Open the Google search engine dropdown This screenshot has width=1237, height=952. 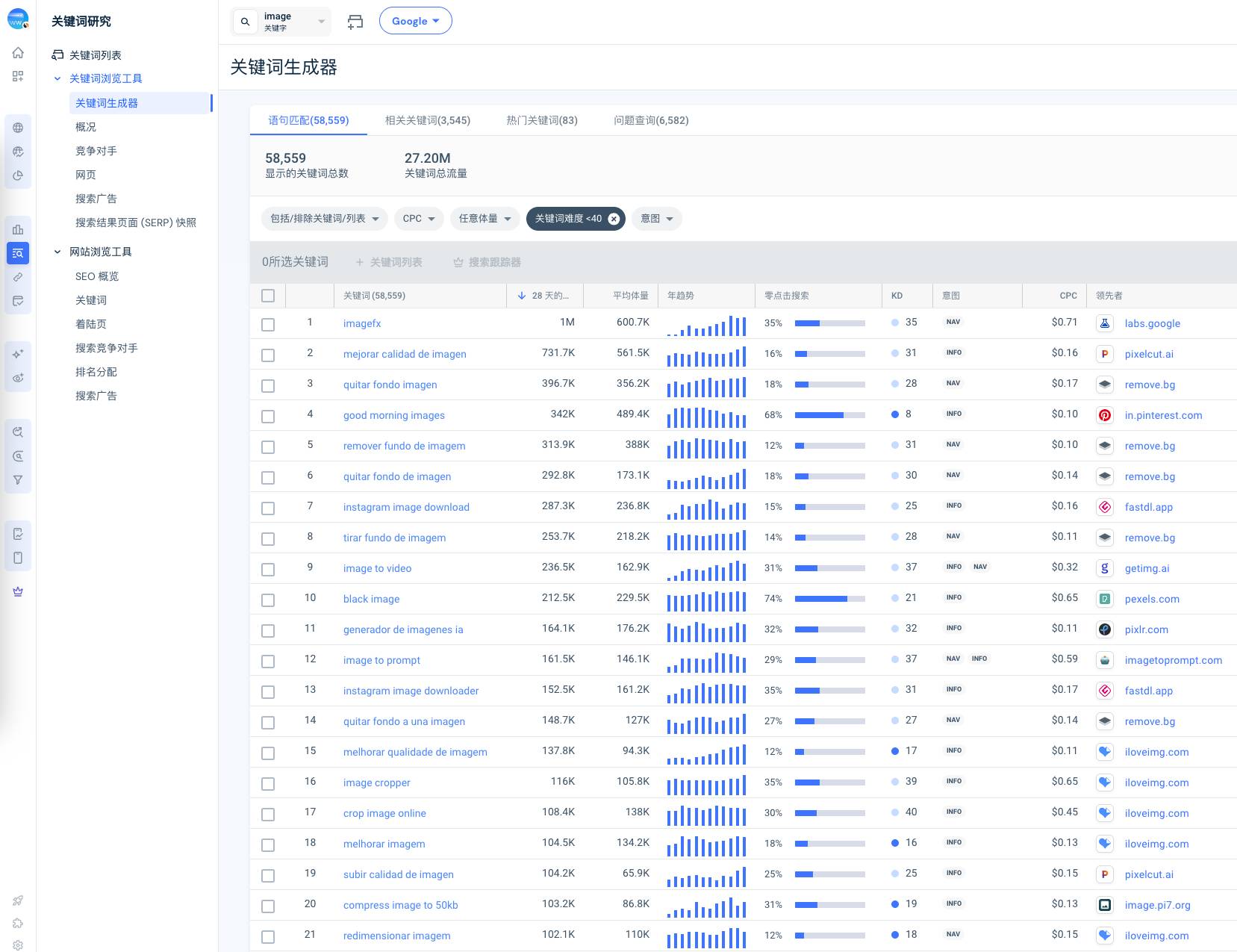(416, 21)
